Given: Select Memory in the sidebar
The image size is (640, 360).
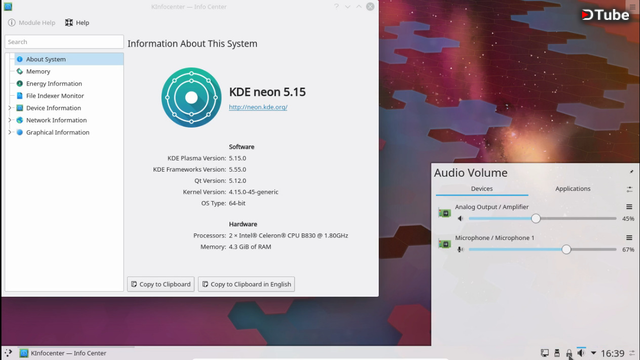Looking at the screenshot, I should click(x=38, y=71).
